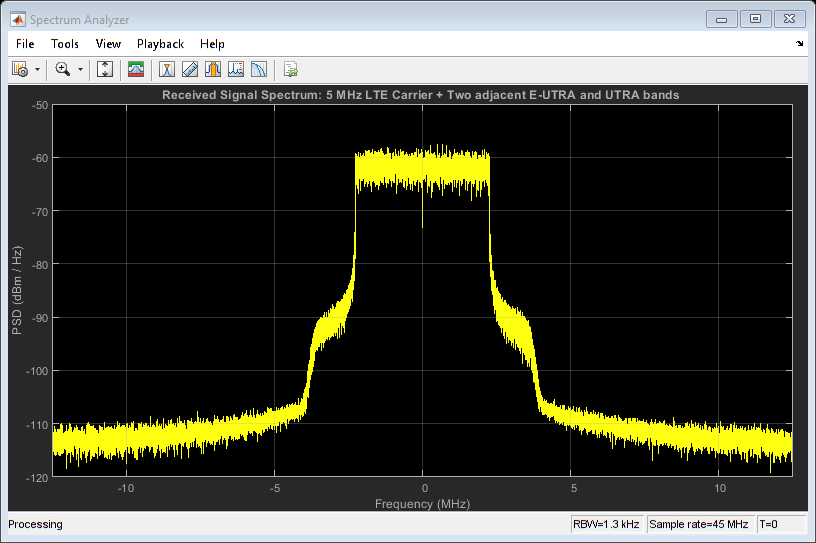Expand arrow beside Configuration Properties icon
The height and width of the screenshot is (543, 816).
coord(37,70)
